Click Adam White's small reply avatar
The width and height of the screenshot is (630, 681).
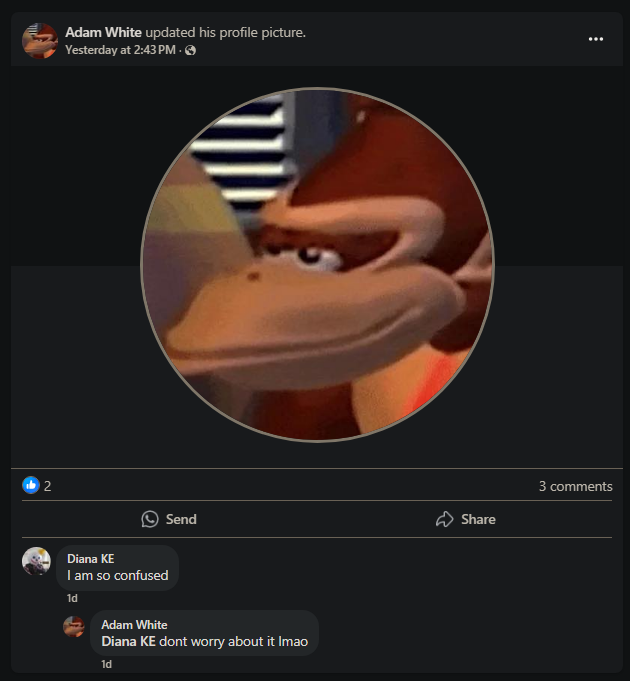74,627
